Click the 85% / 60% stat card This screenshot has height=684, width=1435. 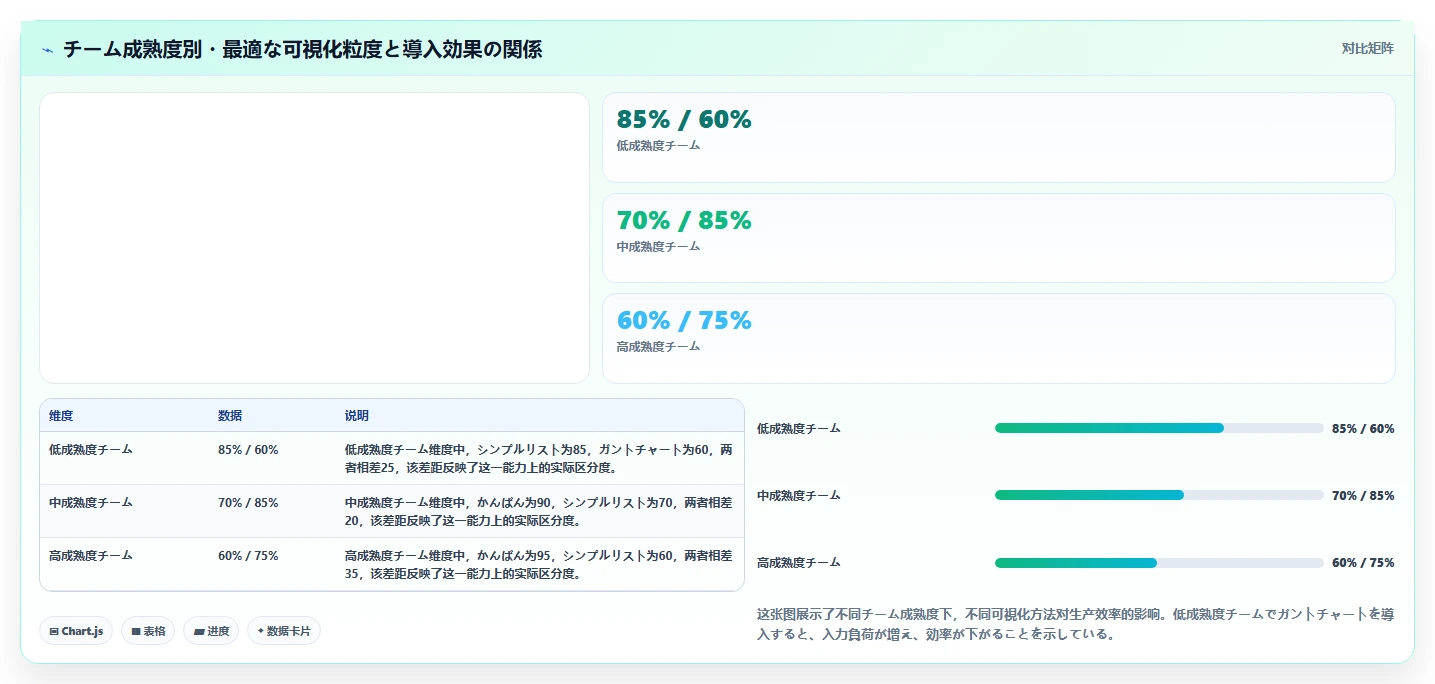tap(998, 138)
